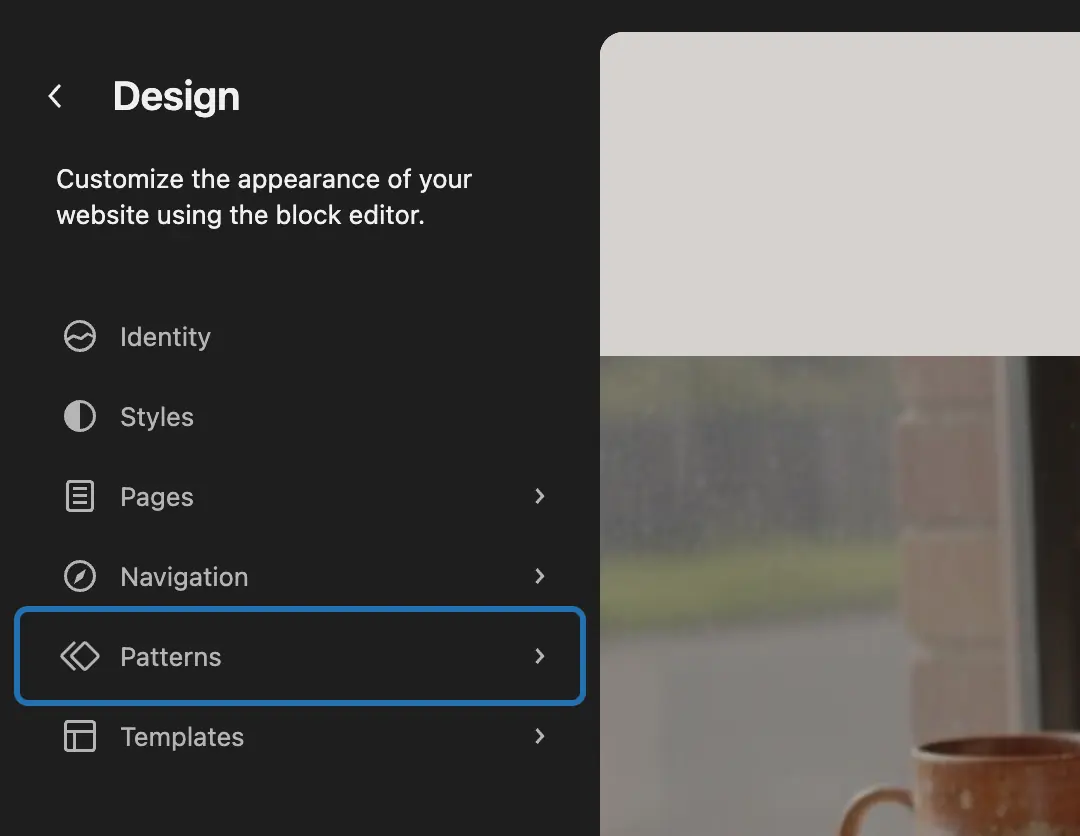Open the Templates menu item
The image size is (1080, 836).
300,736
